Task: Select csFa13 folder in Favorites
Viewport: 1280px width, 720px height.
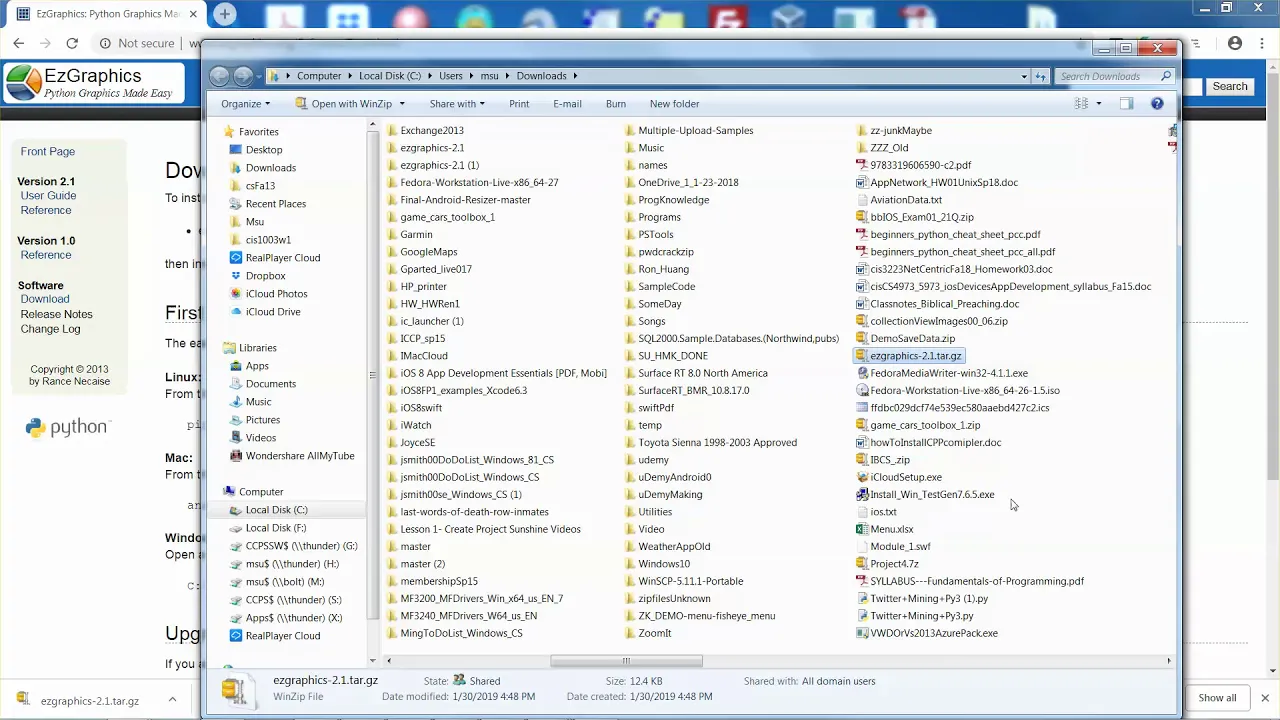Action: click(x=260, y=186)
